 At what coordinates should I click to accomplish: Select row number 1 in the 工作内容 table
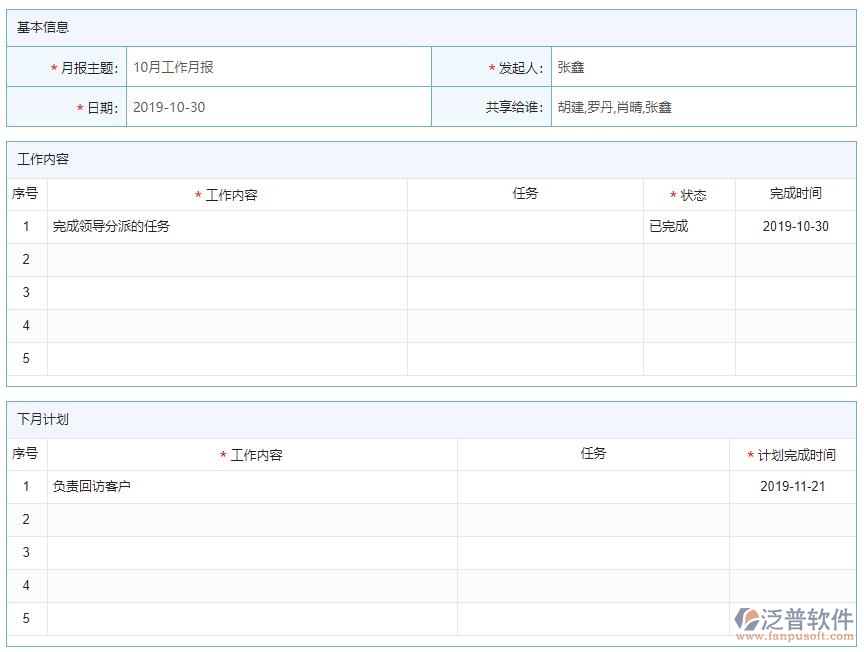(x=26, y=226)
